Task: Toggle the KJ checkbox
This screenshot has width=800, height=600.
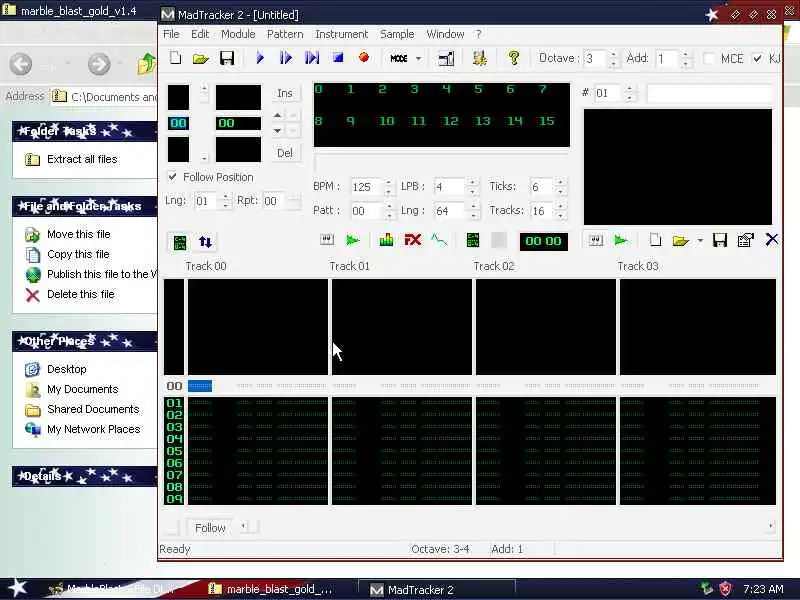Action: point(757,58)
